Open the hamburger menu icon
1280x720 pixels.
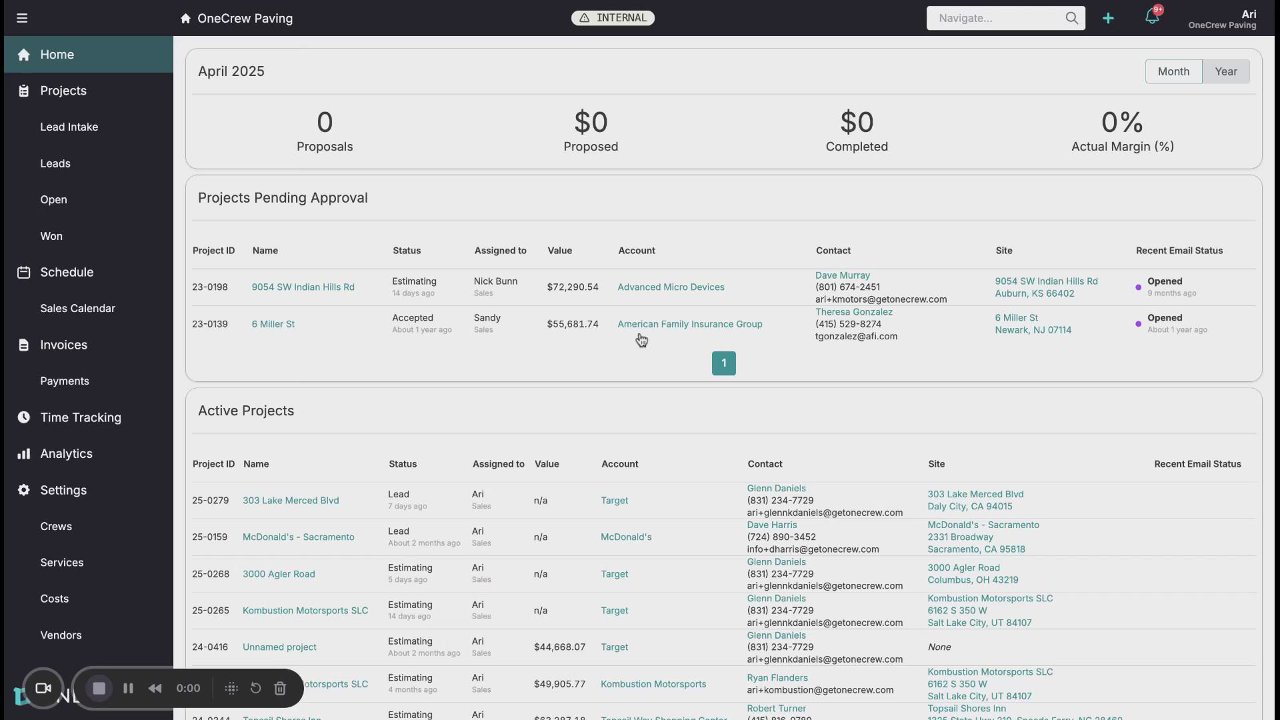(x=22, y=18)
